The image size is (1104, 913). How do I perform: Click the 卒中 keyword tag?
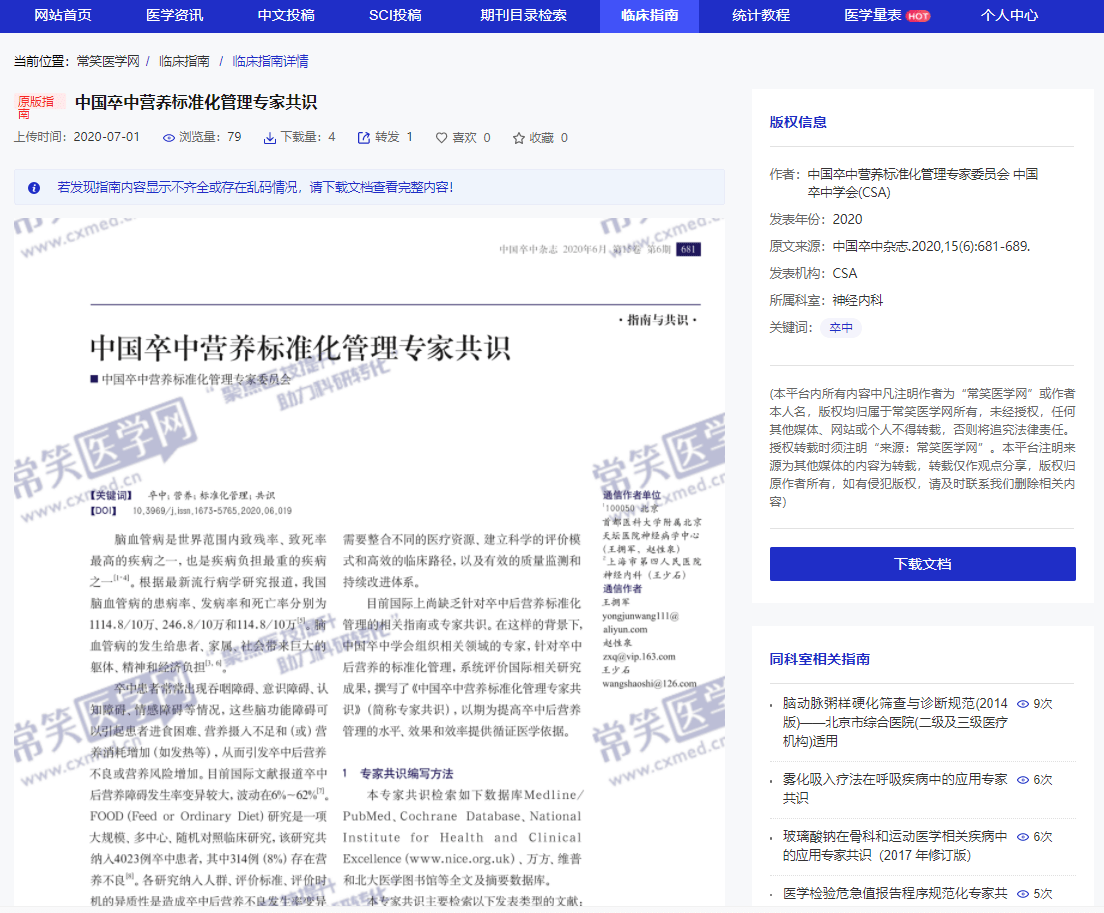(841, 327)
